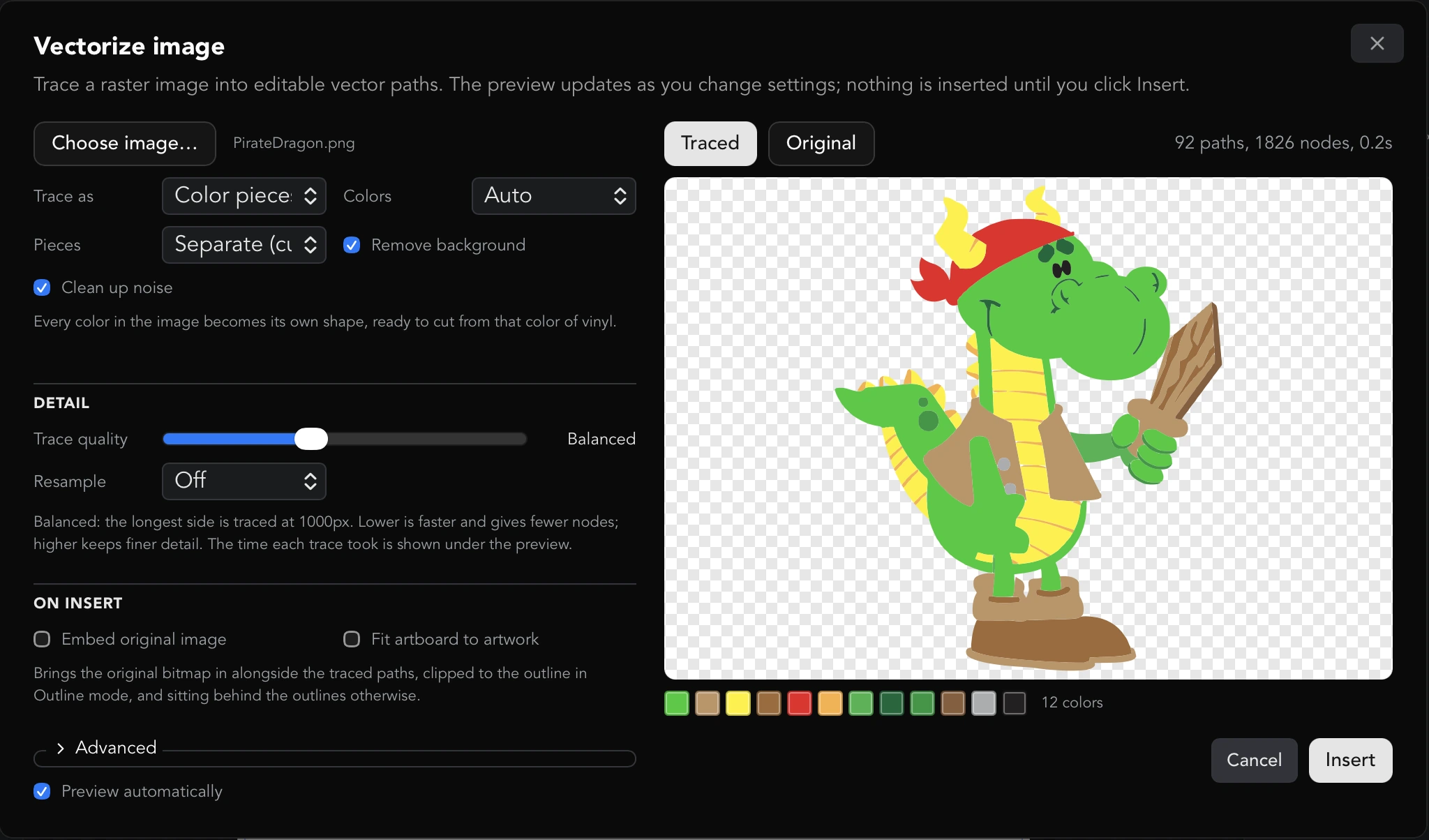This screenshot has width=1429, height=840.
Task: Select the yellow color swatch
Action: pyautogui.click(x=738, y=703)
